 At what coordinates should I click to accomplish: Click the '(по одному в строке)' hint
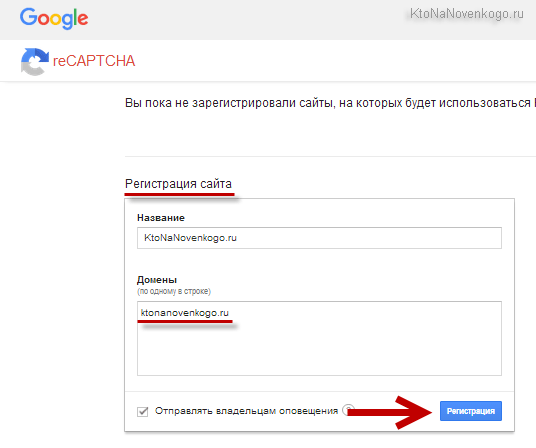point(174,291)
